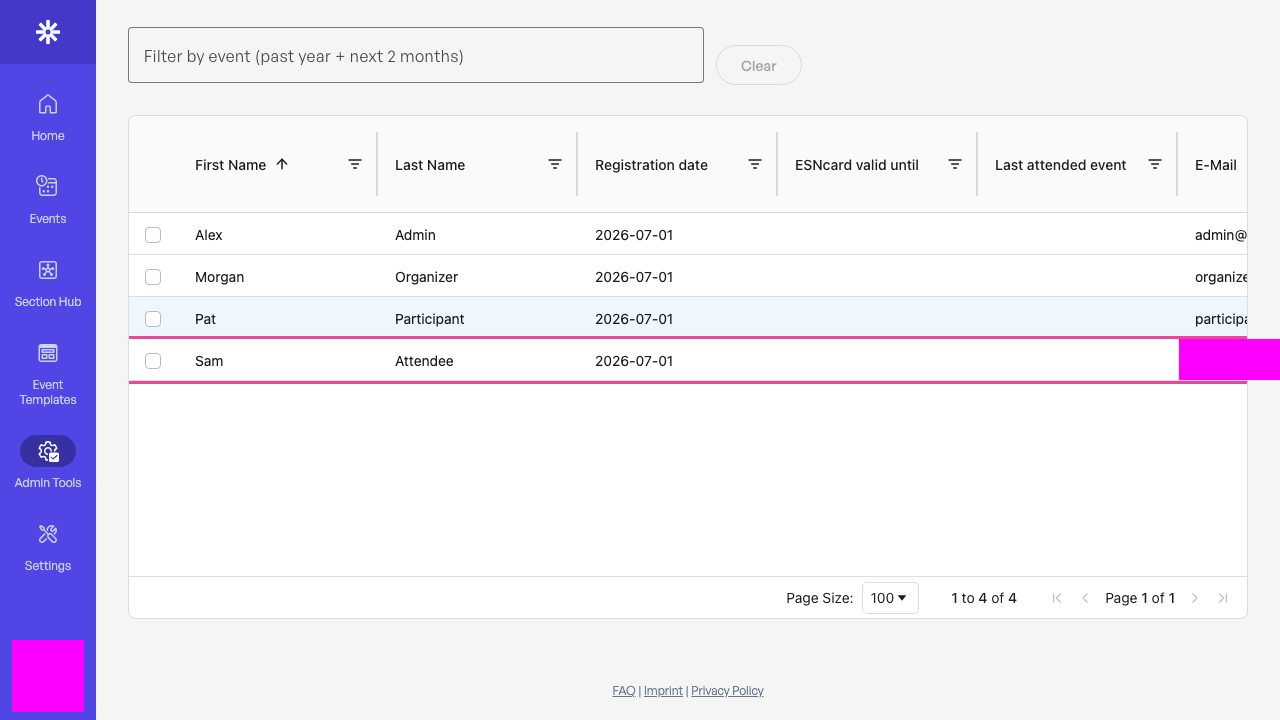Go to Events in the sidebar
Image resolution: width=1280 pixels, height=720 pixels.
[x=48, y=200]
